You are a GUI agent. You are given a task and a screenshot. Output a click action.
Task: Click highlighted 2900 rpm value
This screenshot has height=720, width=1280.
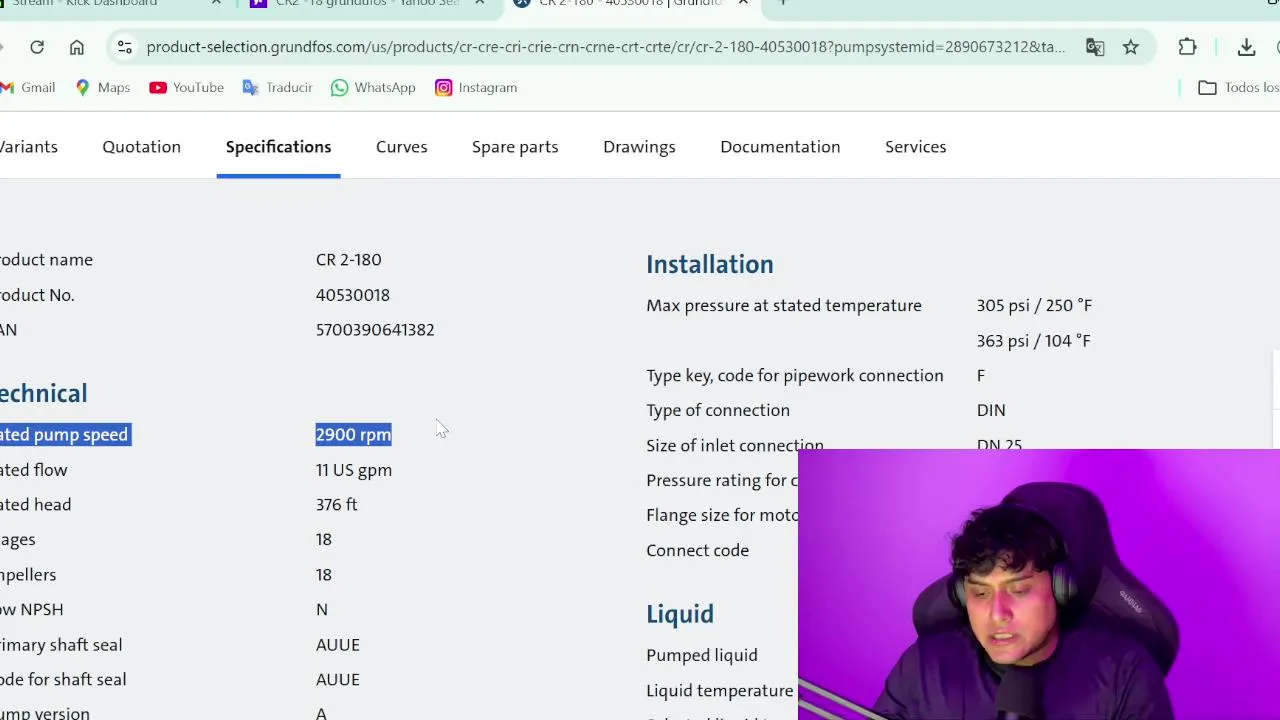(x=353, y=435)
